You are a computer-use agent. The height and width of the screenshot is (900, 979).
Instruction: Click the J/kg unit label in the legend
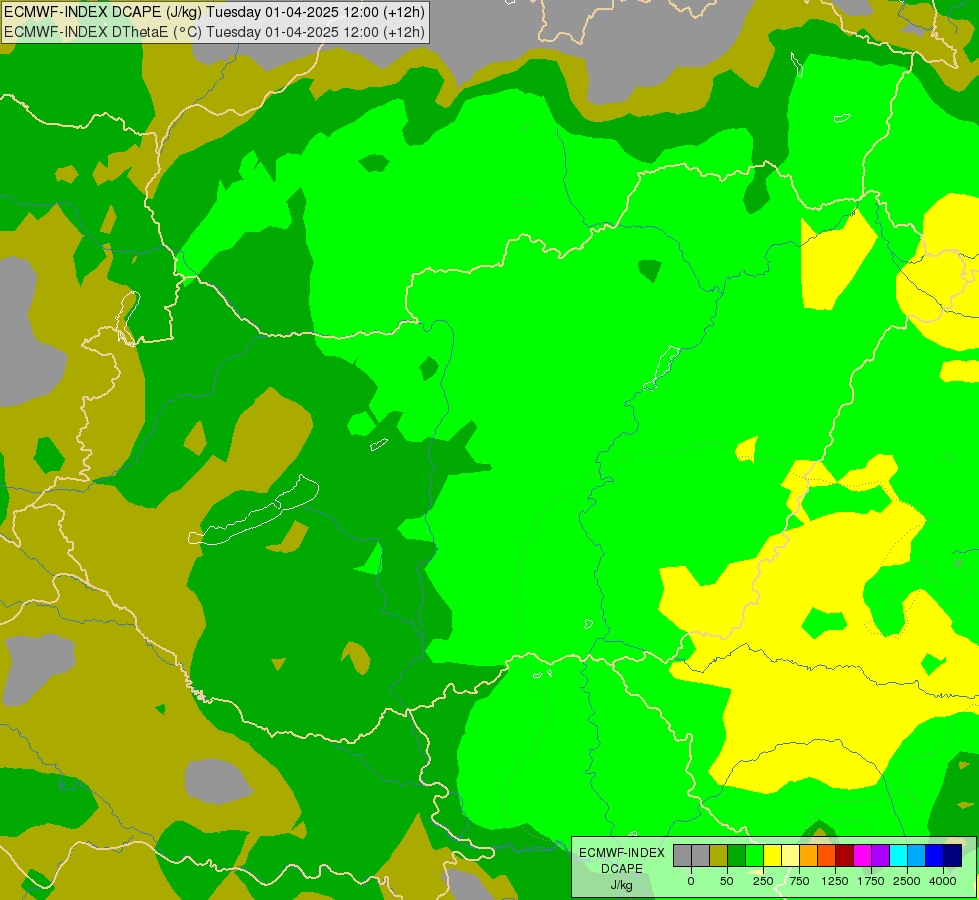pos(622,885)
